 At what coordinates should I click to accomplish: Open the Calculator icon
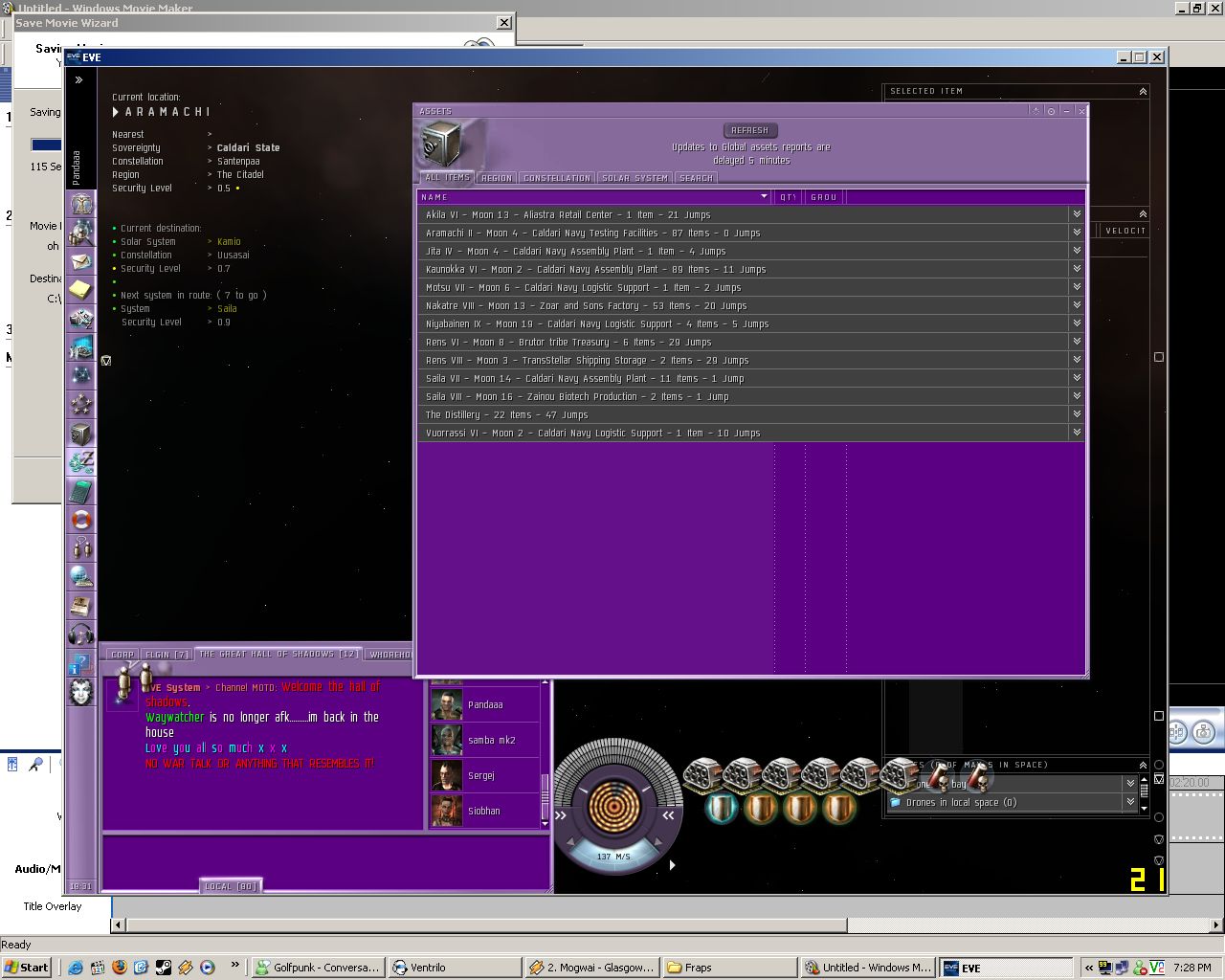click(81, 491)
